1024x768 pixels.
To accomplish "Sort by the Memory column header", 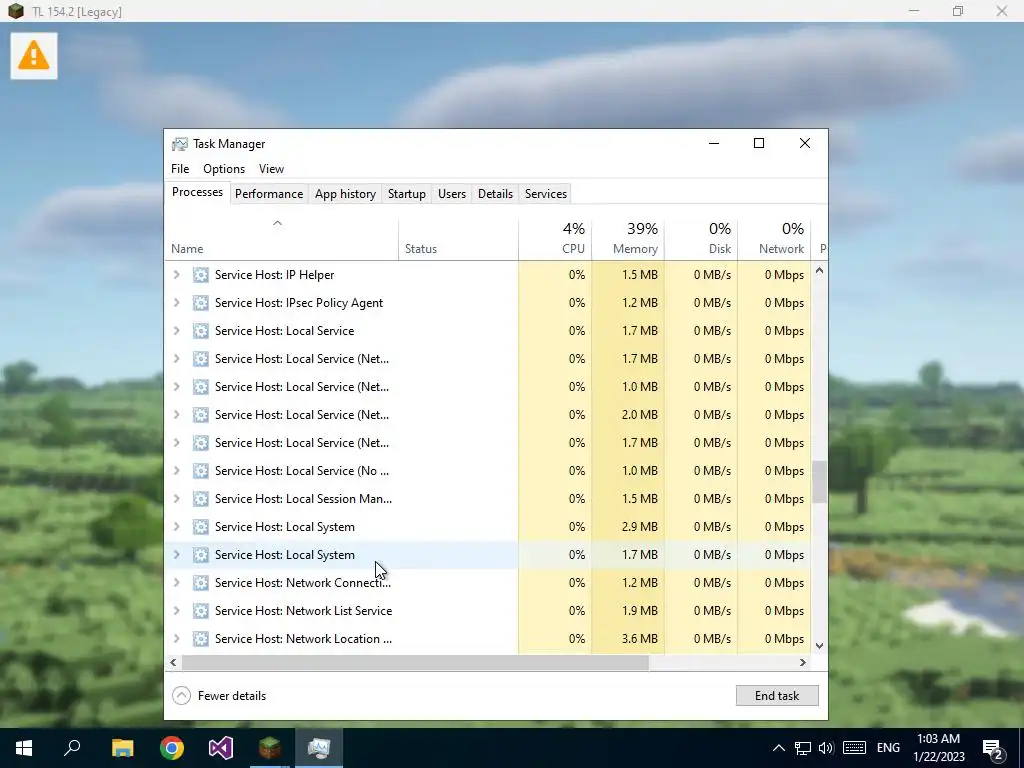I will pos(628,240).
